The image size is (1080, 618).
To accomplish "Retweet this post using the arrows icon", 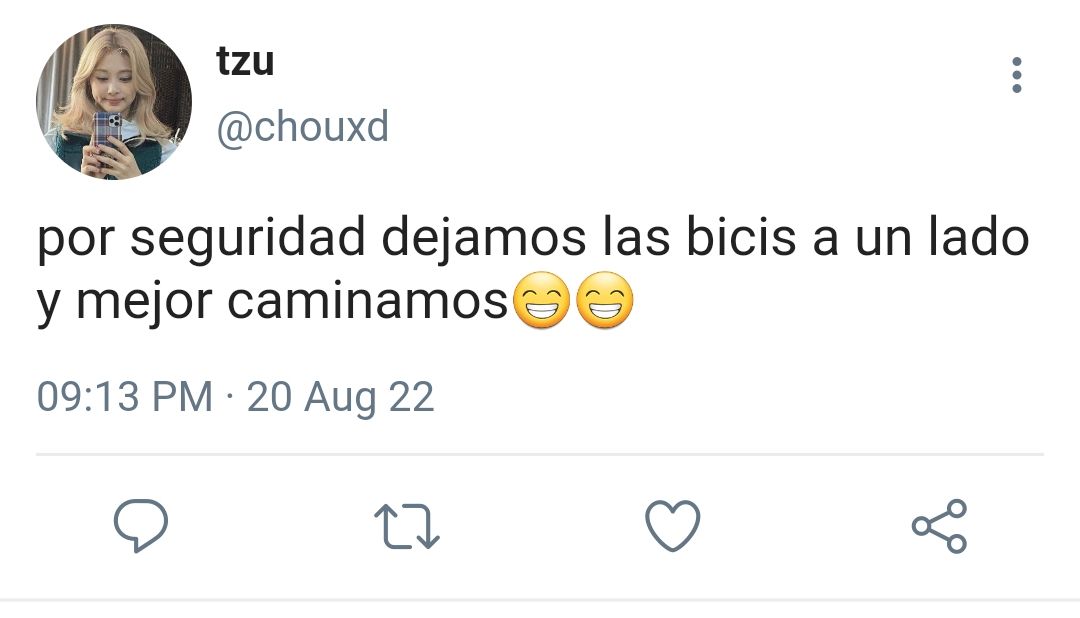I will pos(406,526).
